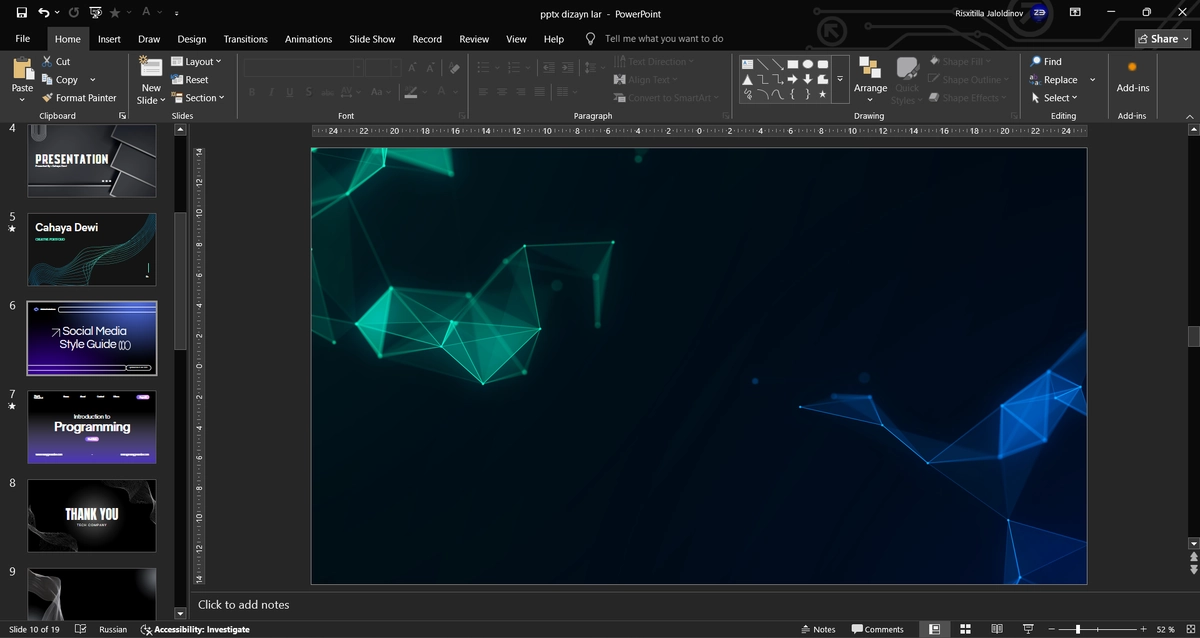This screenshot has width=1200, height=638.
Task: Customize Quick Access Toolbar dropdown
Action: coord(176,13)
